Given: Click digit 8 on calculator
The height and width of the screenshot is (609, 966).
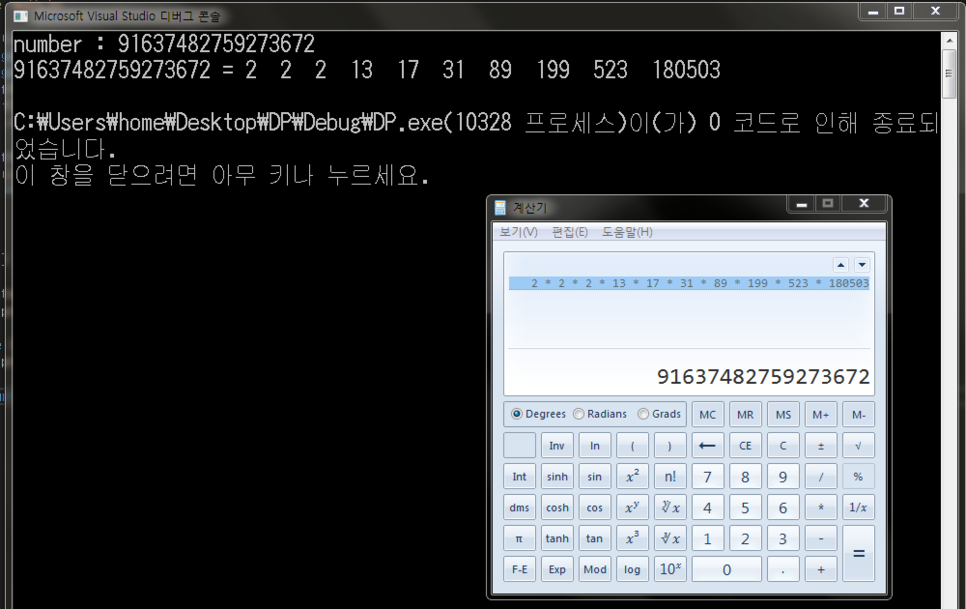Looking at the screenshot, I should [x=745, y=477].
